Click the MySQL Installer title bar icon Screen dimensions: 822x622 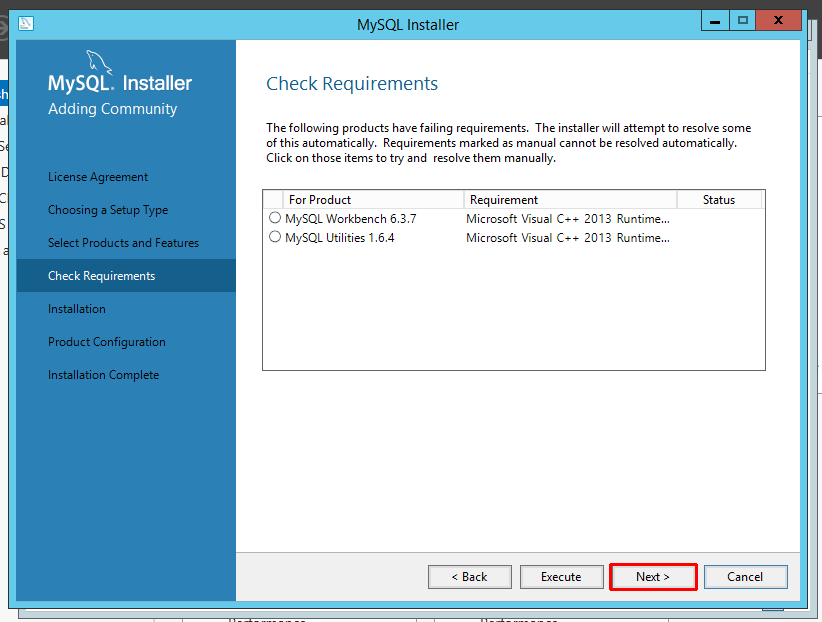click(26, 24)
